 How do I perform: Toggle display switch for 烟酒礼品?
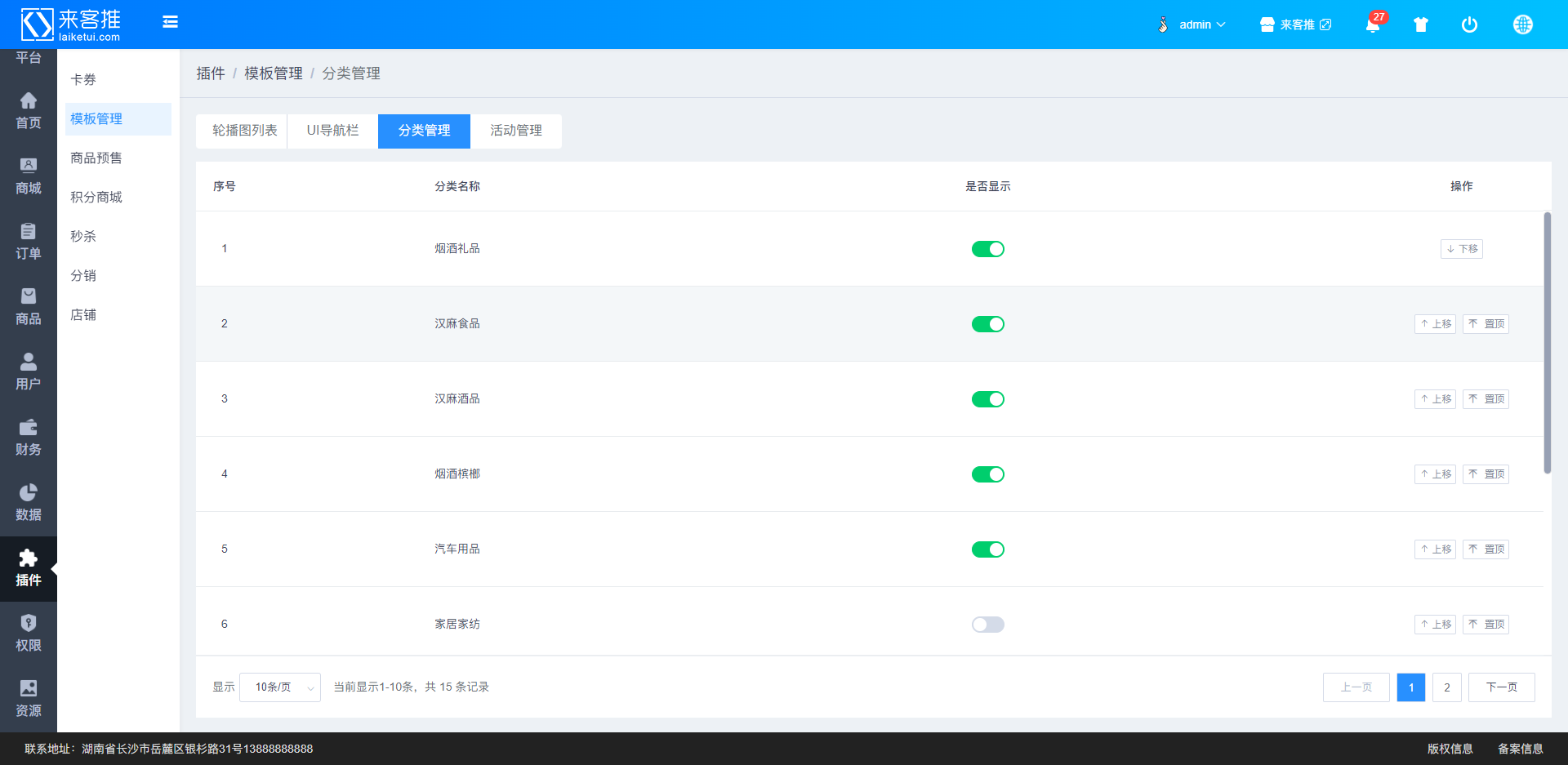987,249
